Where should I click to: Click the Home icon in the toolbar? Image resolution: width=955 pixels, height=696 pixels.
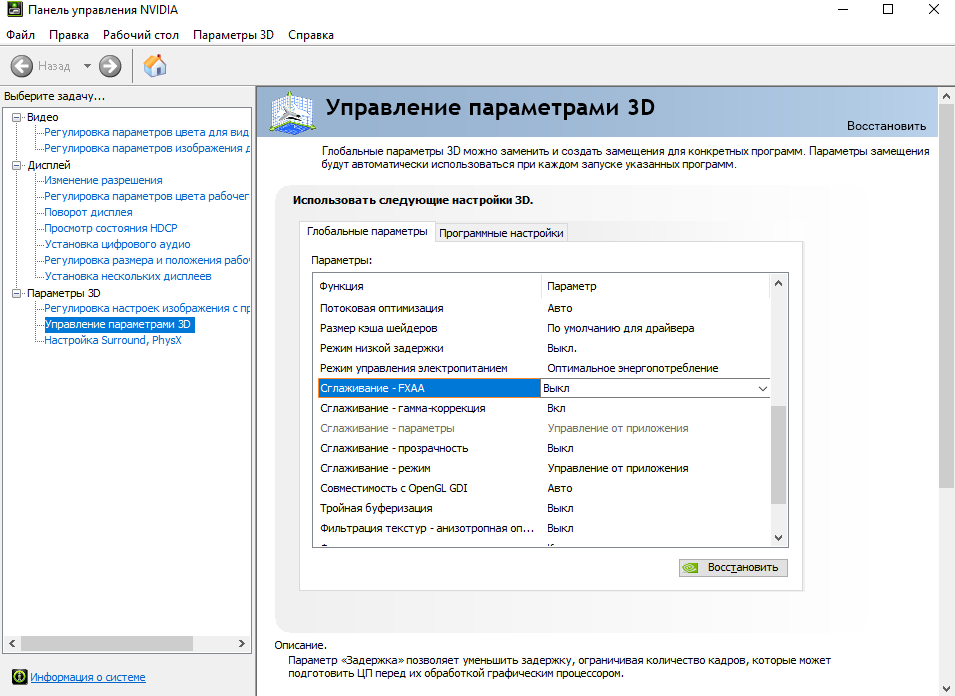point(155,66)
